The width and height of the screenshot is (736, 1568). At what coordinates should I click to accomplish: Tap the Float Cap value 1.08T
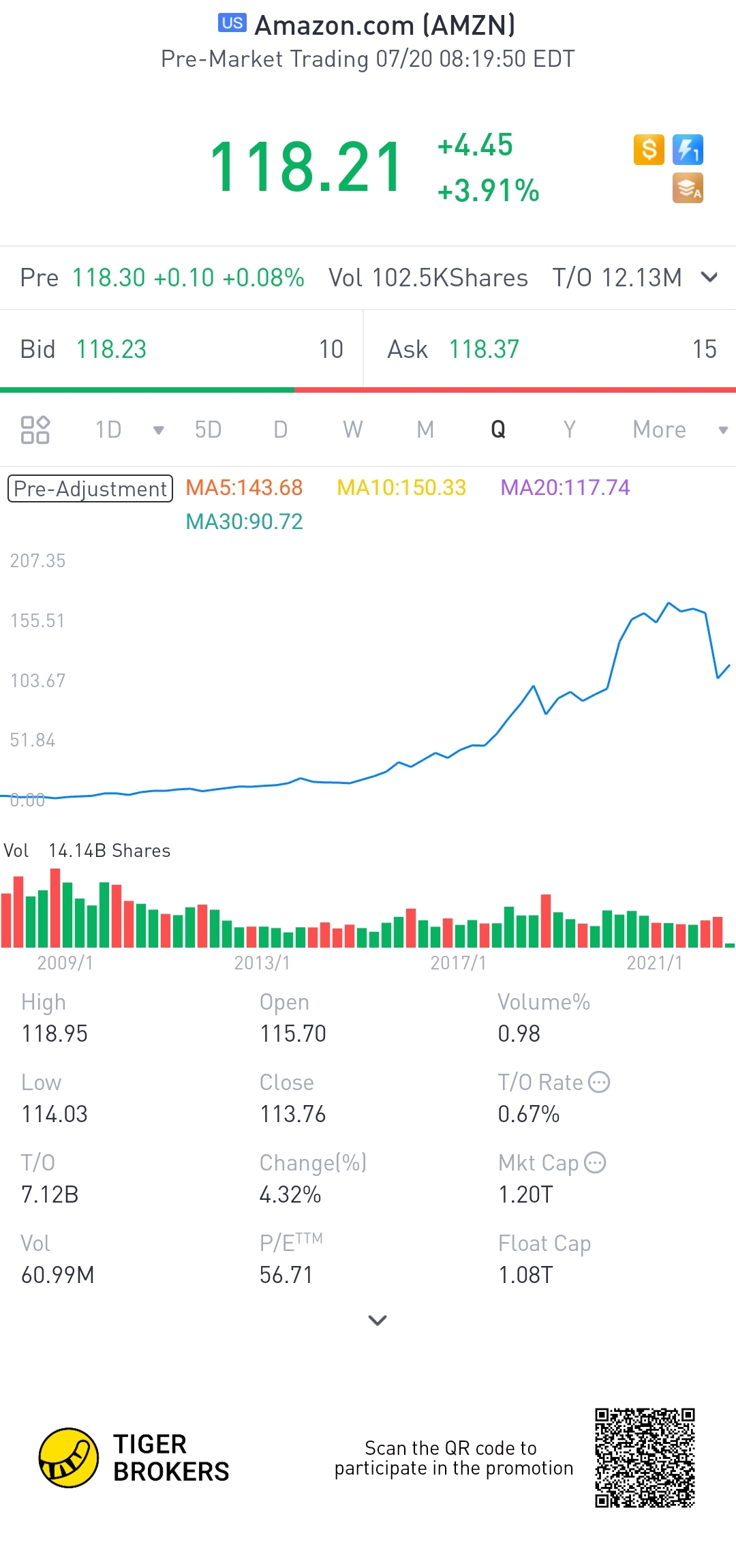pyautogui.click(x=525, y=1275)
